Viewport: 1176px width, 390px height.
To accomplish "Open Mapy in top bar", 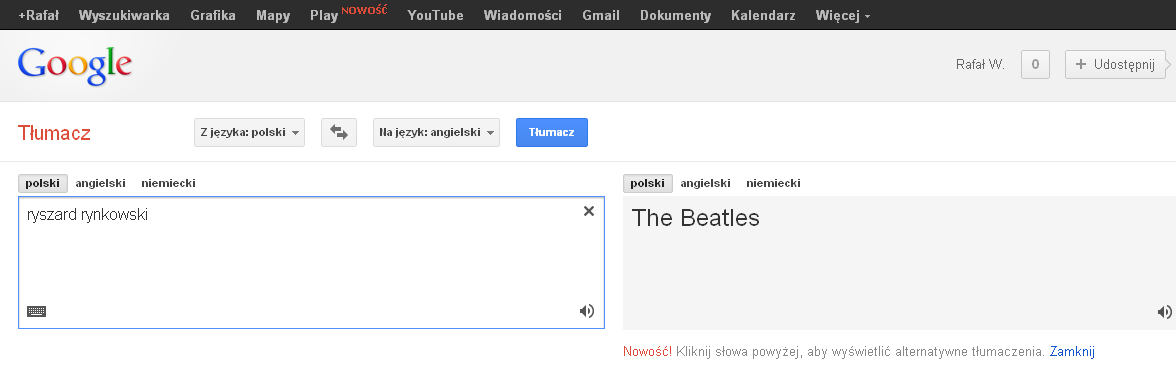I will click(273, 15).
